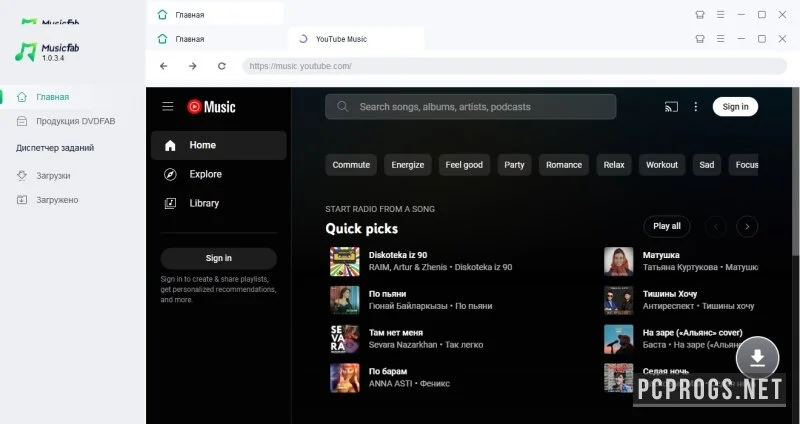The image size is (800, 424).
Task: Click the Quick picks heading
Action: pyautogui.click(x=362, y=229)
